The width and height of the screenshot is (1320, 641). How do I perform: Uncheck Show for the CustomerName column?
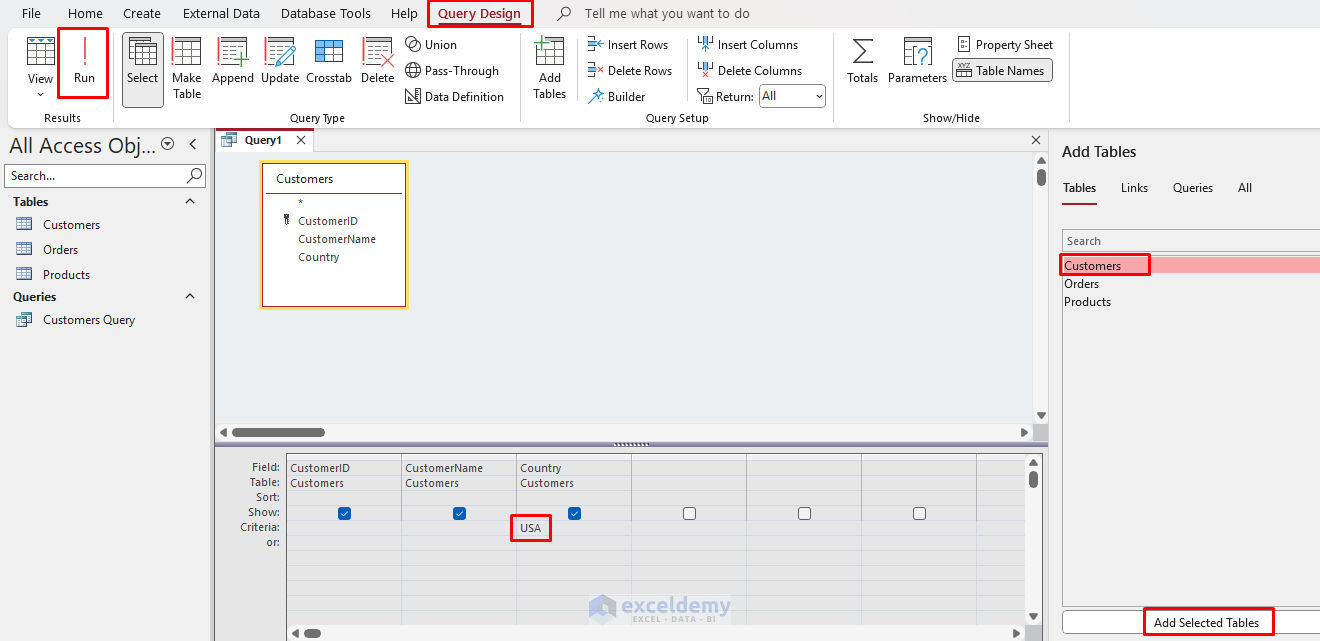[459, 513]
